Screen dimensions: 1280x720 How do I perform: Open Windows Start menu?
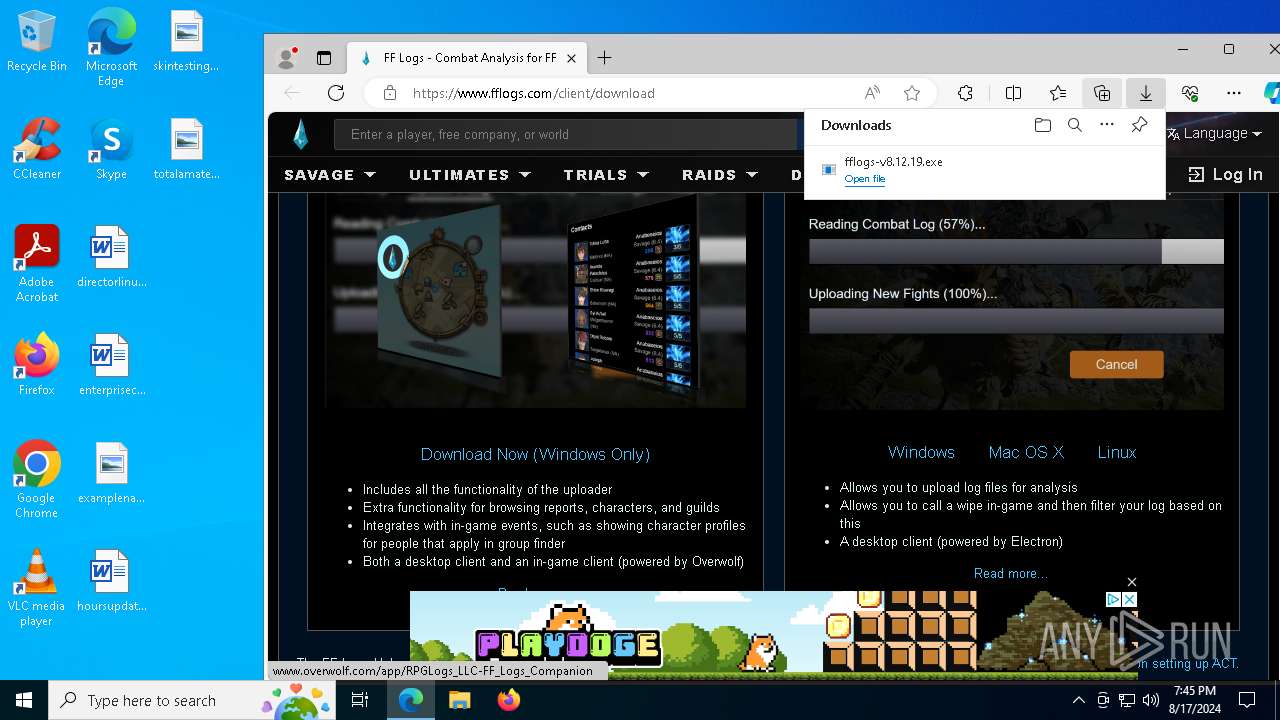pyautogui.click(x=24, y=700)
